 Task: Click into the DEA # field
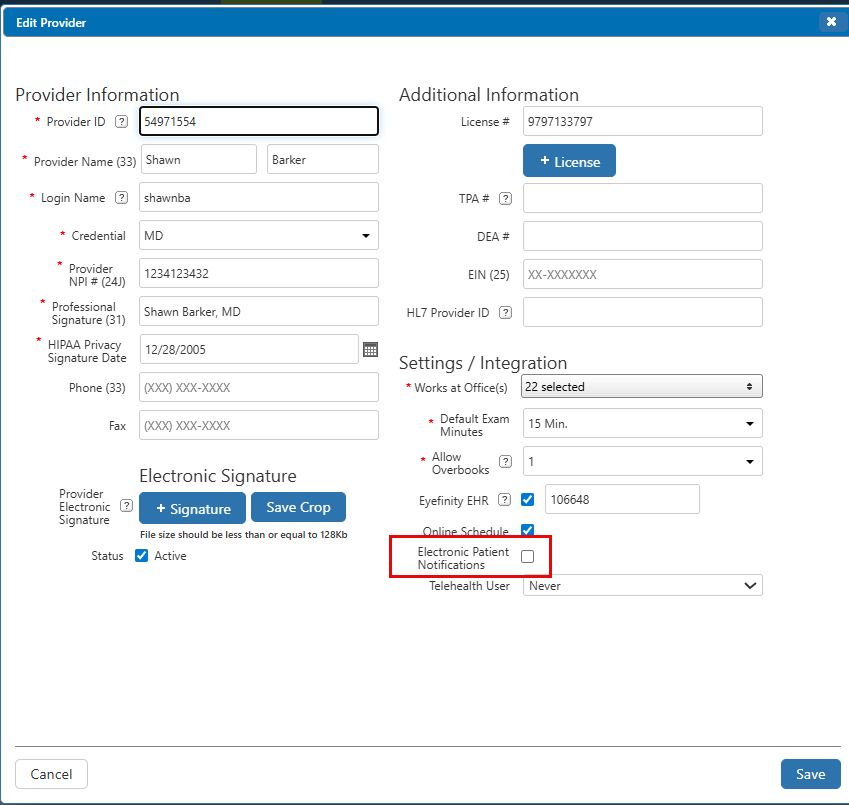[x=642, y=237]
